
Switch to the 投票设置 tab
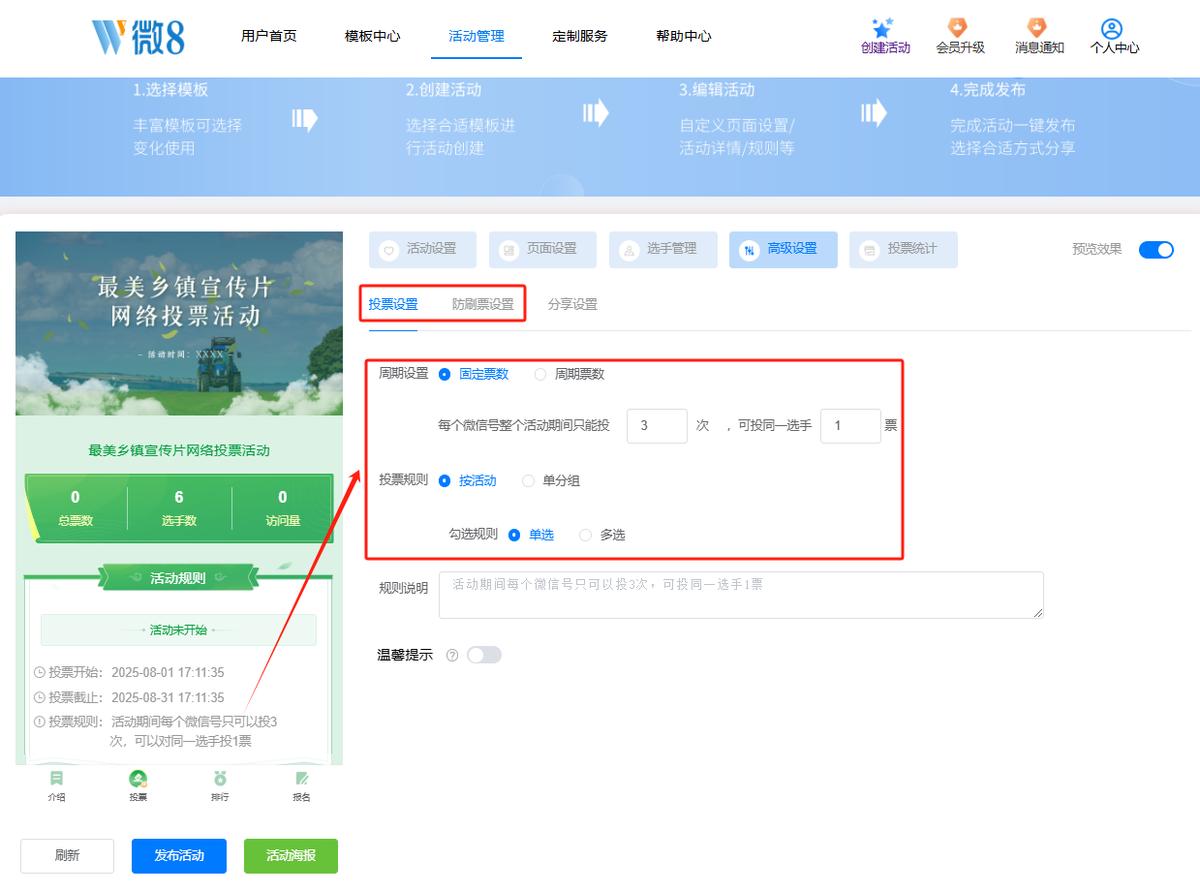pos(393,304)
